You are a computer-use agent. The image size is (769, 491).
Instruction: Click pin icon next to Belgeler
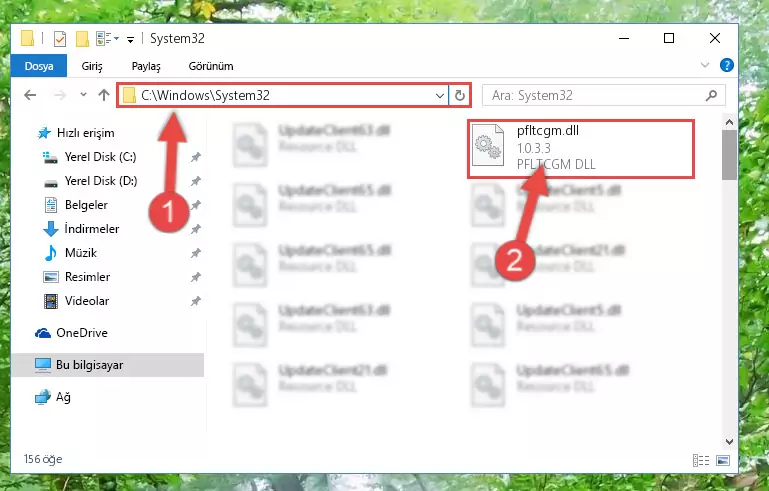196,205
